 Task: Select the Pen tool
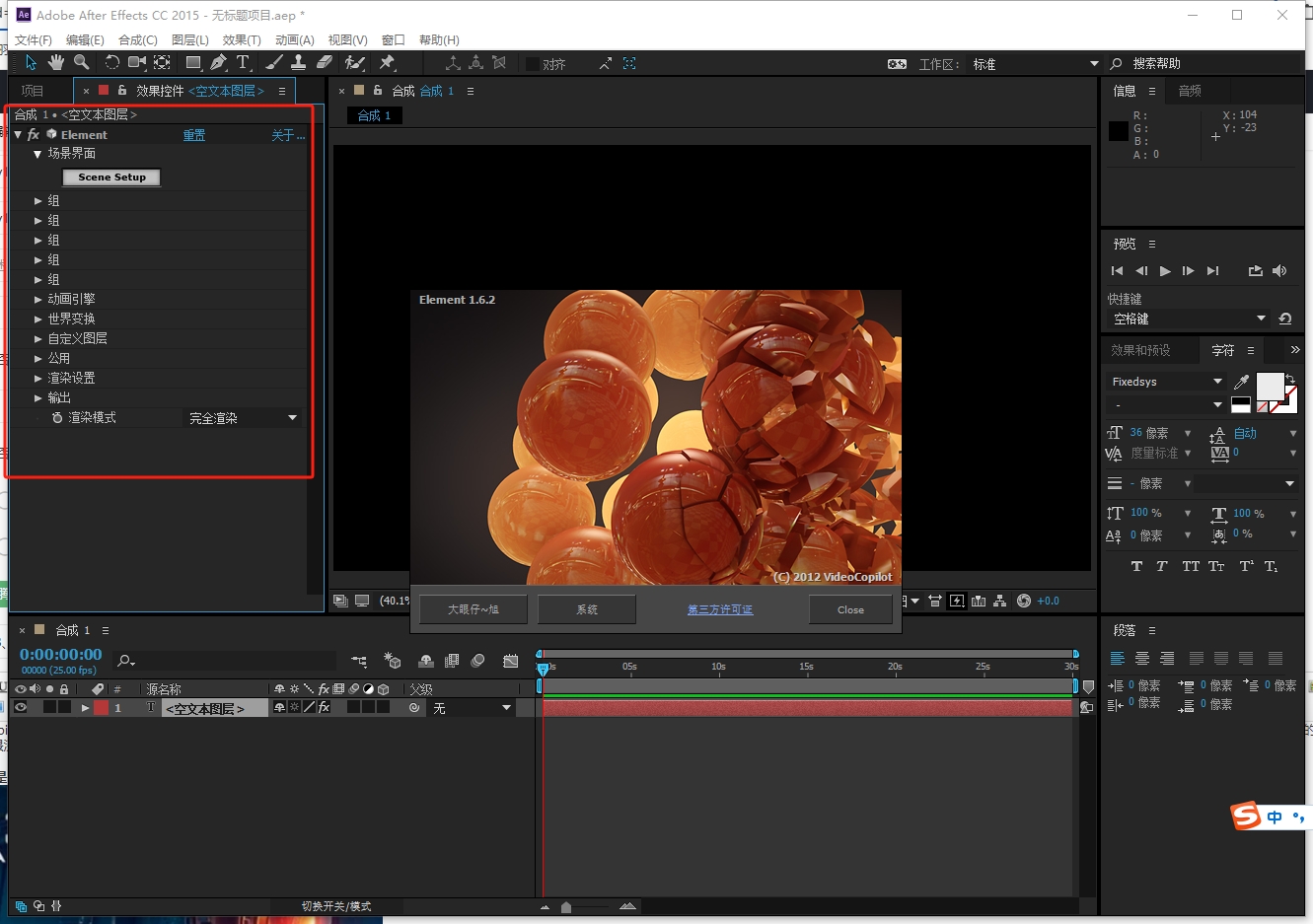click(219, 63)
